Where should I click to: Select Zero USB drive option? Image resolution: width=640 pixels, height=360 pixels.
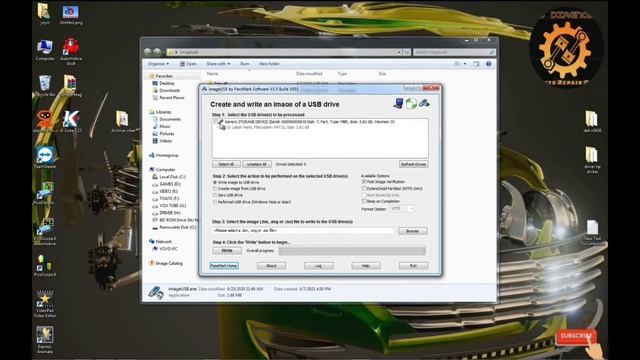coord(215,196)
